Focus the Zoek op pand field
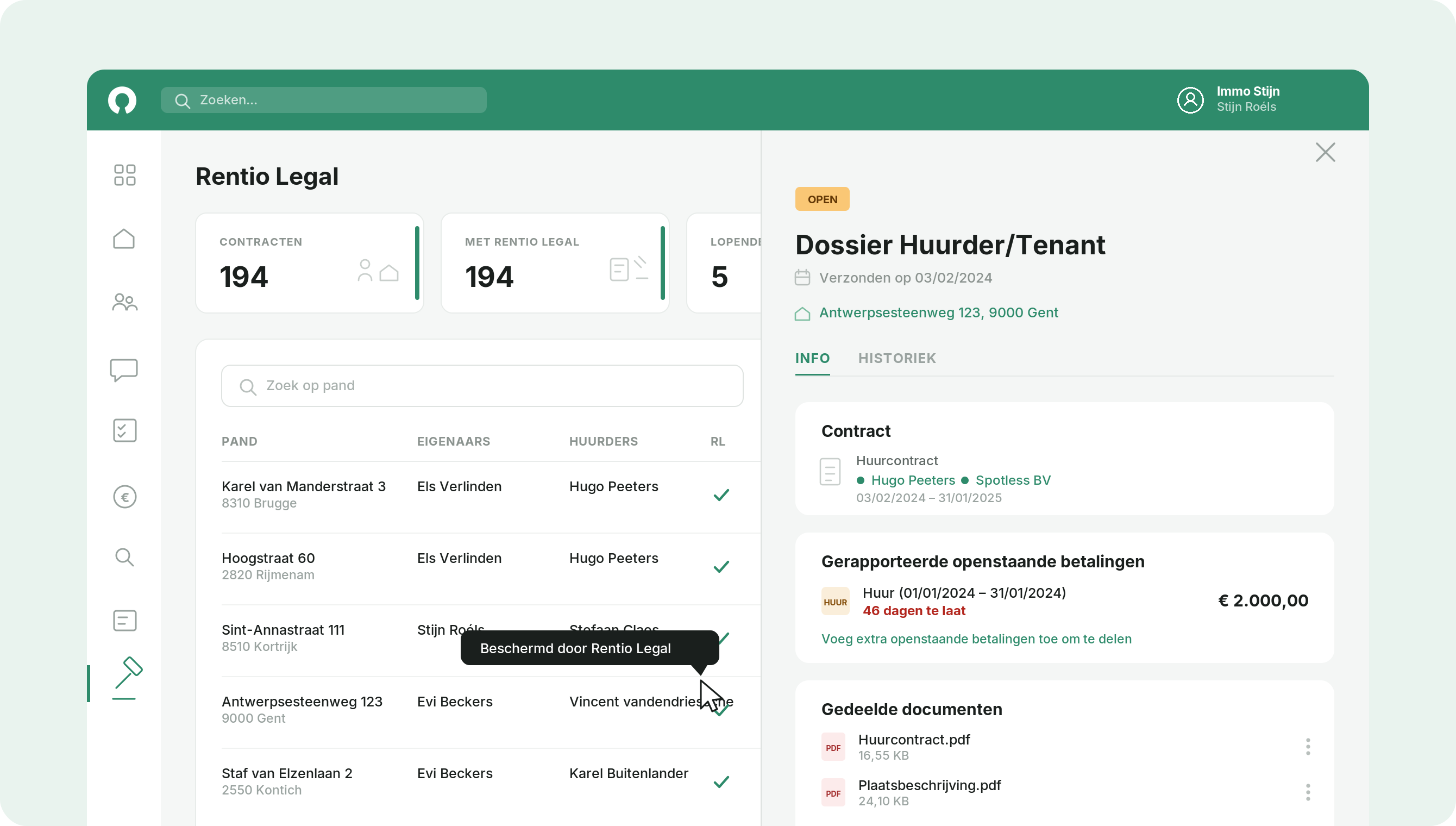 pyautogui.click(x=482, y=386)
